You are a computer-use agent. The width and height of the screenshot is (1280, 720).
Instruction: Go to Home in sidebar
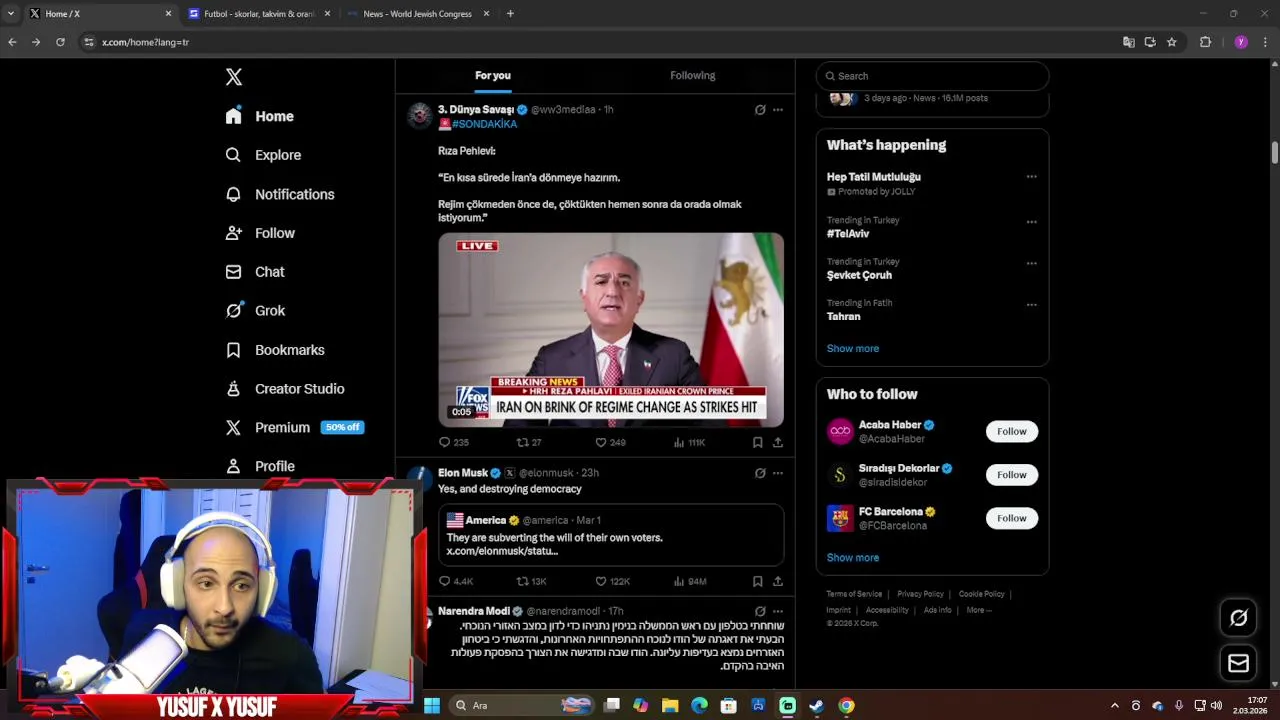(260, 116)
